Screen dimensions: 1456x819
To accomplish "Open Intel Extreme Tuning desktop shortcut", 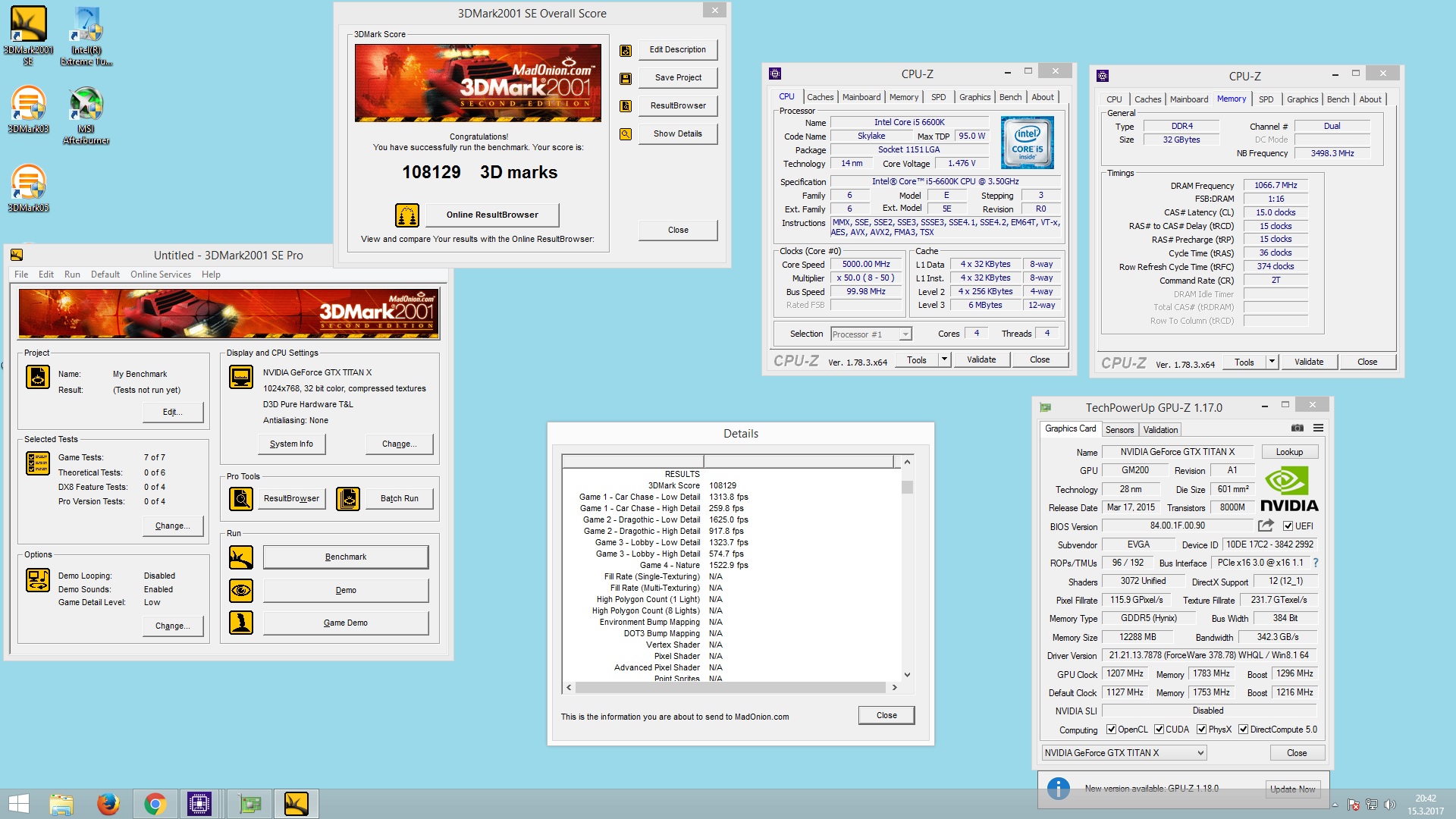I will pos(86,35).
